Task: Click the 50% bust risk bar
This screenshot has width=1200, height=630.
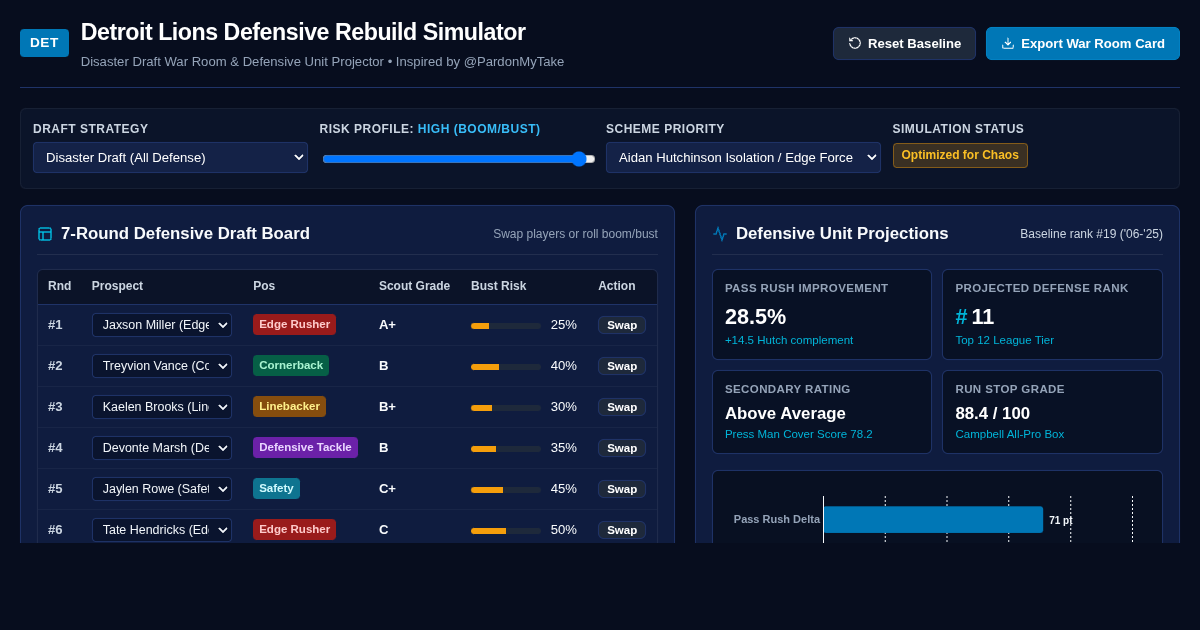Action: coord(506,531)
